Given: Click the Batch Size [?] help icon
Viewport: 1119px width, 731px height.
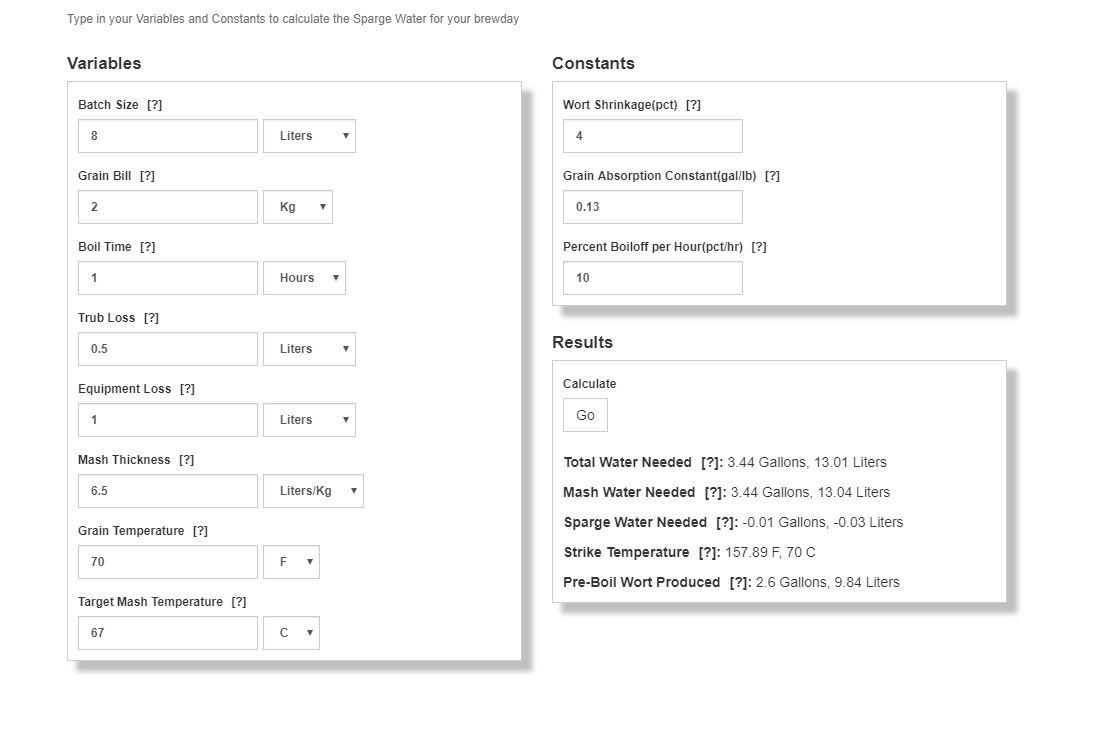Looking at the screenshot, I should tap(154, 105).
